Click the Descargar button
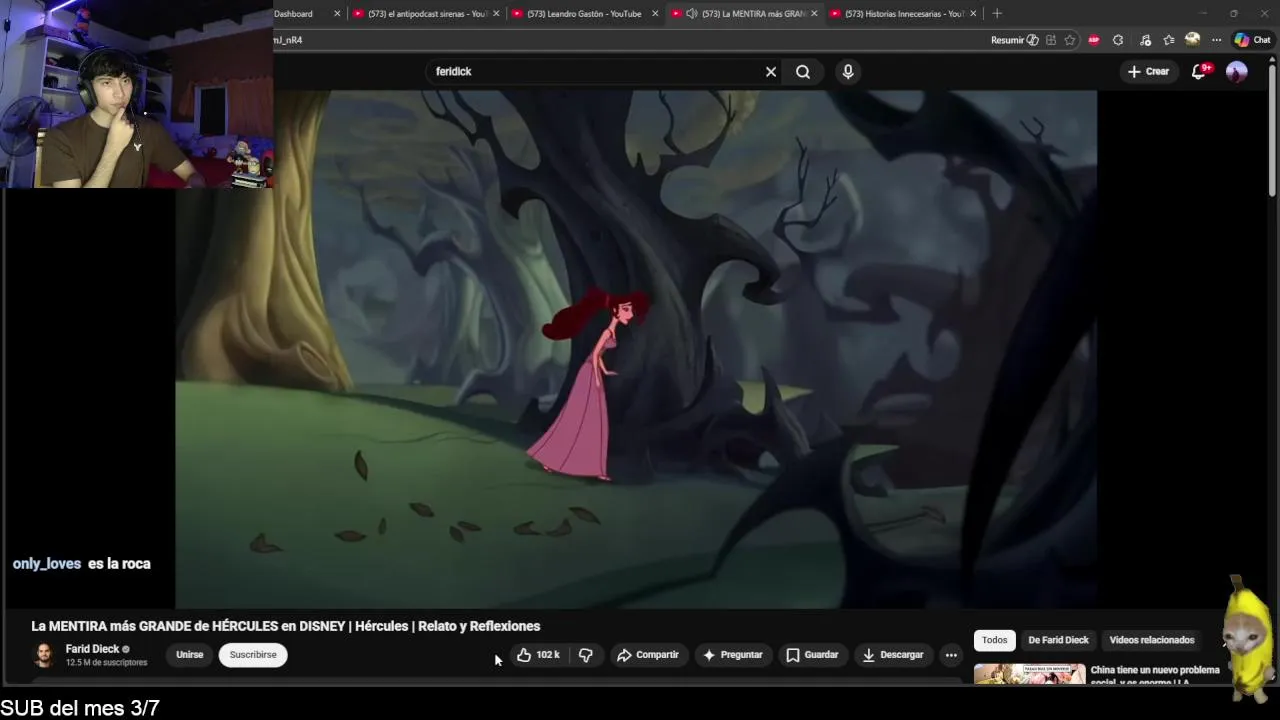This screenshot has width=1280, height=720. click(x=893, y=655)
